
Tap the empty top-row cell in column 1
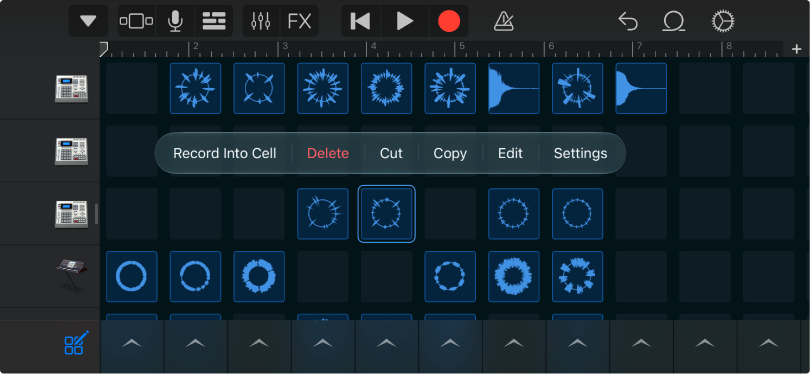pos(132,89)
